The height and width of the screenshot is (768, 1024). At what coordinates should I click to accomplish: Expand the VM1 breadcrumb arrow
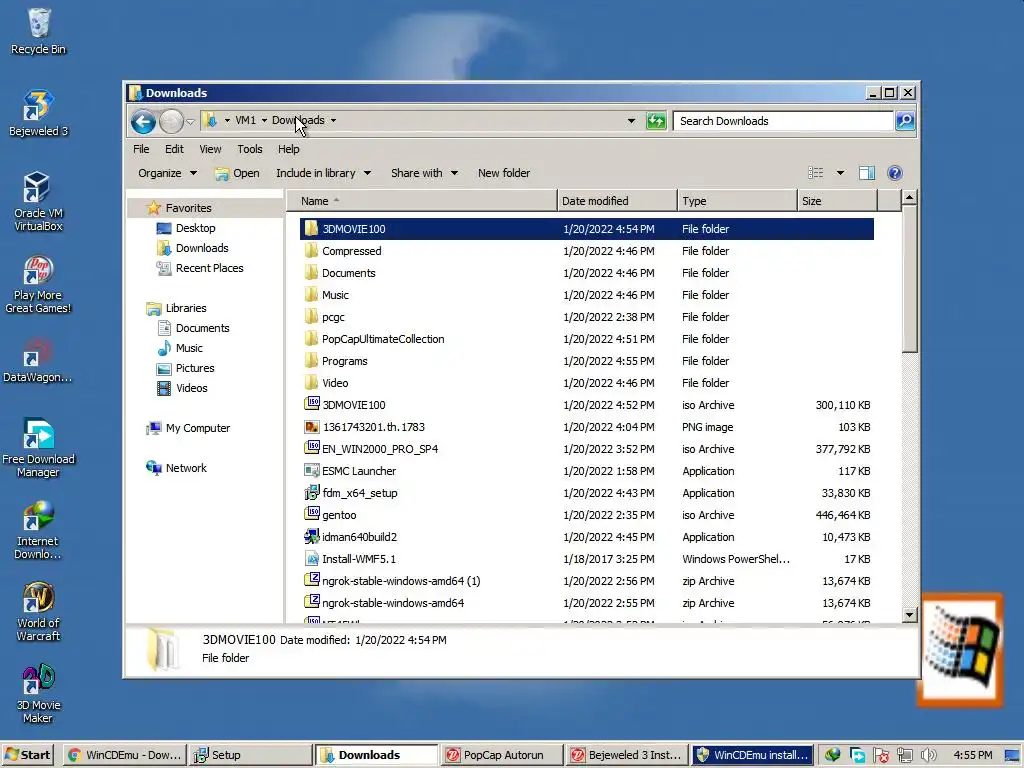click(264, 121)
